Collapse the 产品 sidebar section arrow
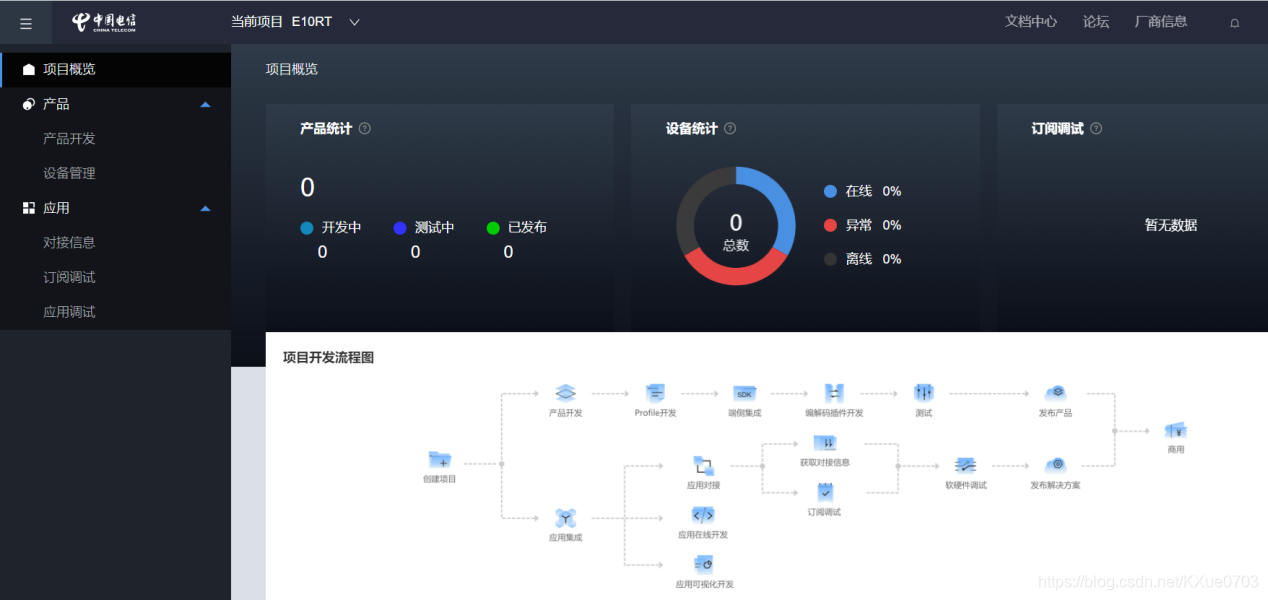Image resolution: width=1268 pixels, height=600 pixels. pyautogui.click(x=205, y=104)
